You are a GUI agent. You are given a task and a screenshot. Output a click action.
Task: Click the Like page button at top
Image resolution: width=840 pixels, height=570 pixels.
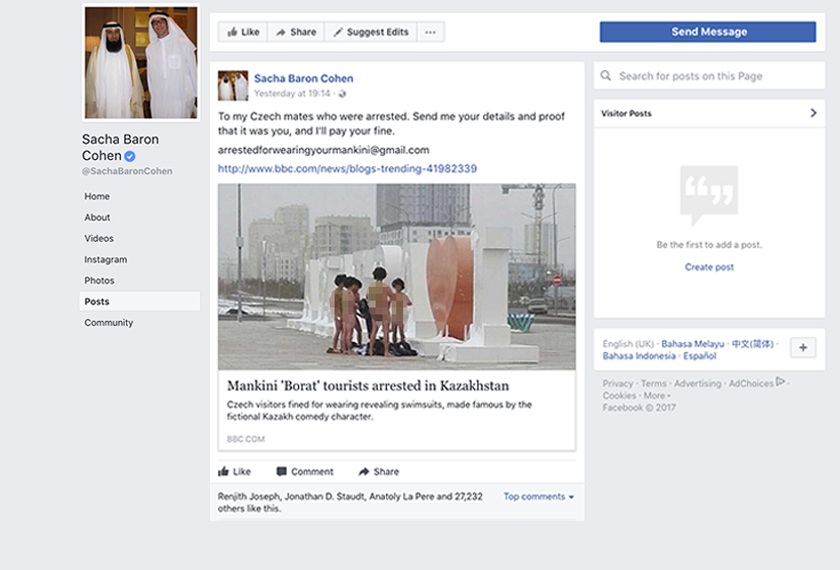[243, 32]
